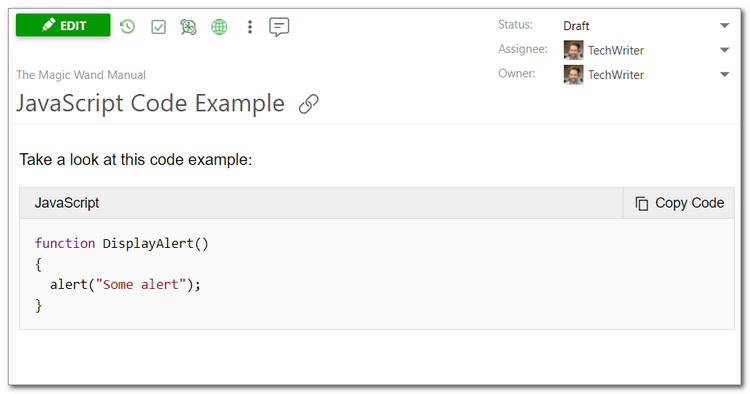Open the comments speech bubble icon

click(279, 27)
